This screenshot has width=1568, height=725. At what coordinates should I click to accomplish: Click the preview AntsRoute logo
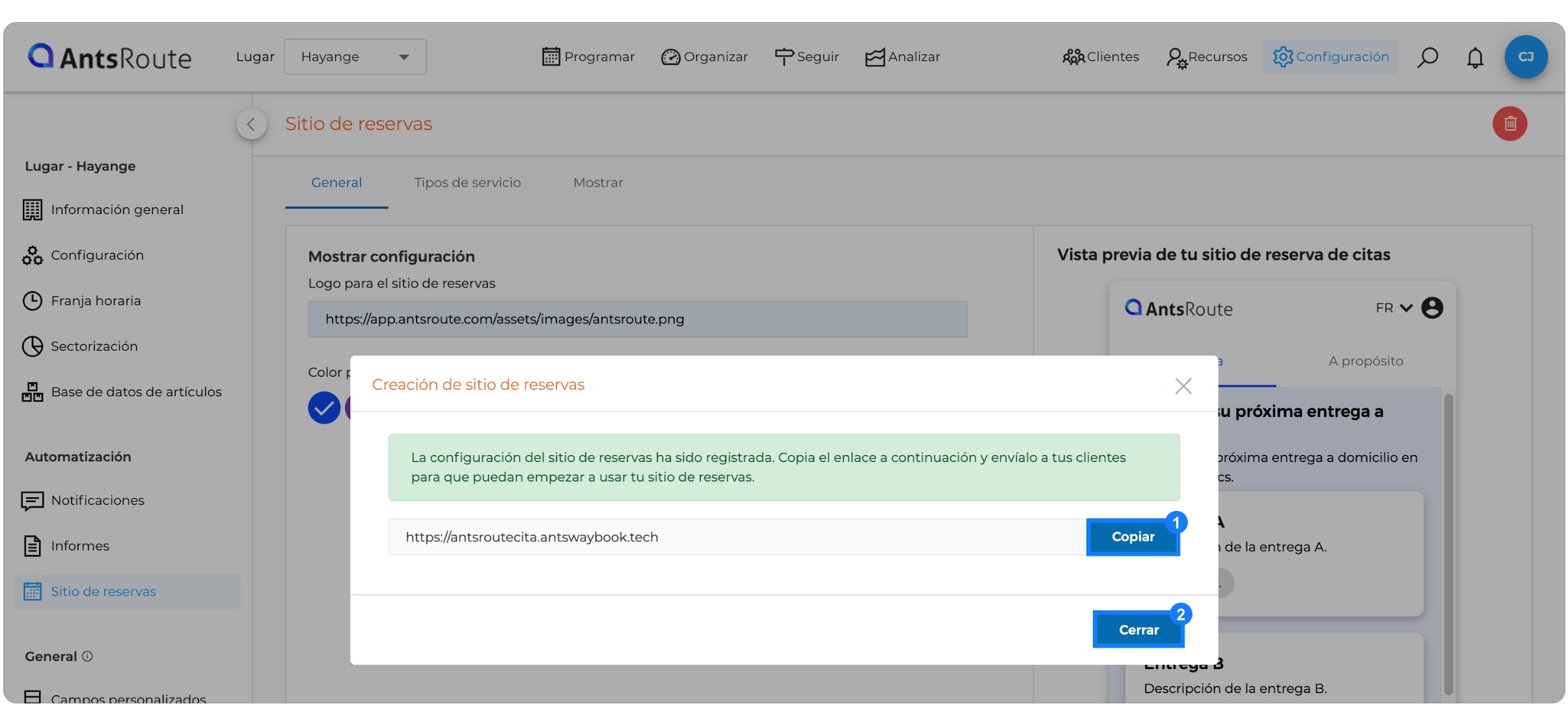[x=1179, y=308]
